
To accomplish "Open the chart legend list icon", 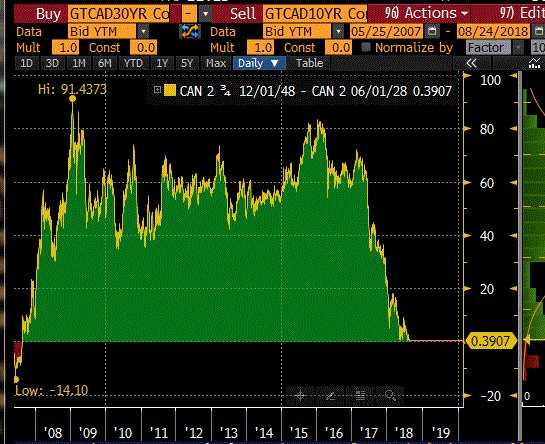I will pyautogui.click(x=360, y=395).
